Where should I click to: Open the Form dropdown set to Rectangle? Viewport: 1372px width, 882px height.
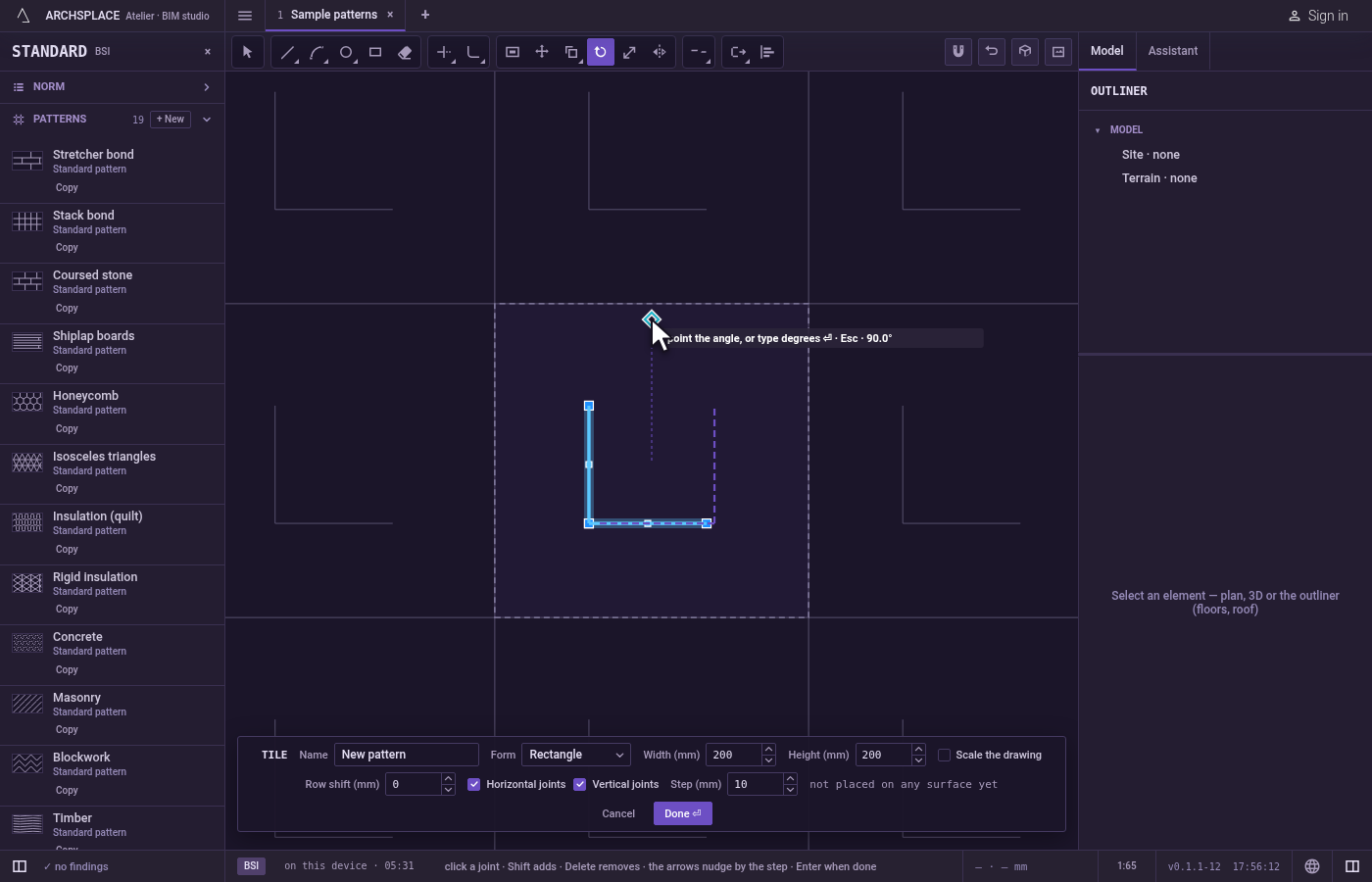(x=576, y=755)
